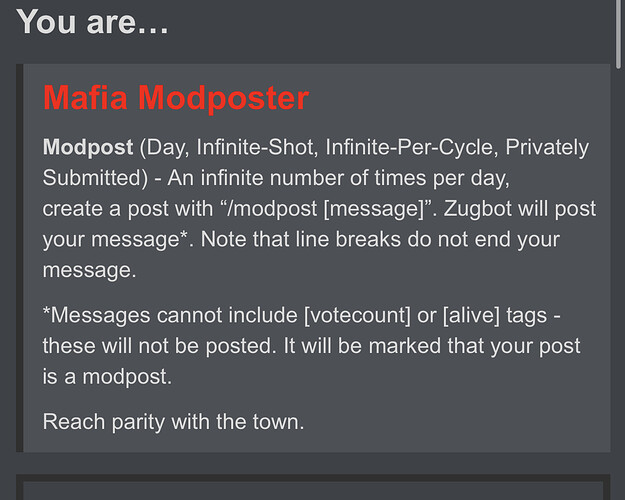
Task: Click the second quote box at the bottom
Action: (313, 487)
